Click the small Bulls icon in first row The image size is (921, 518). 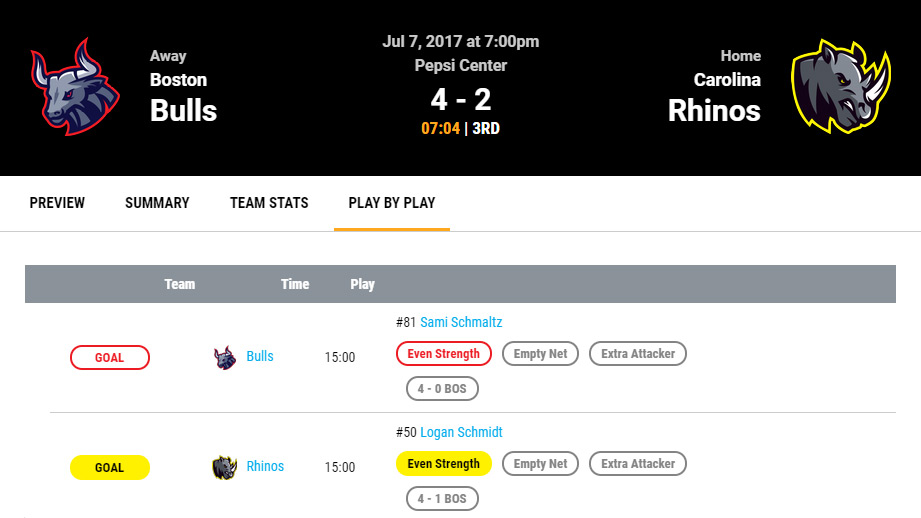(x=225, y=357)
